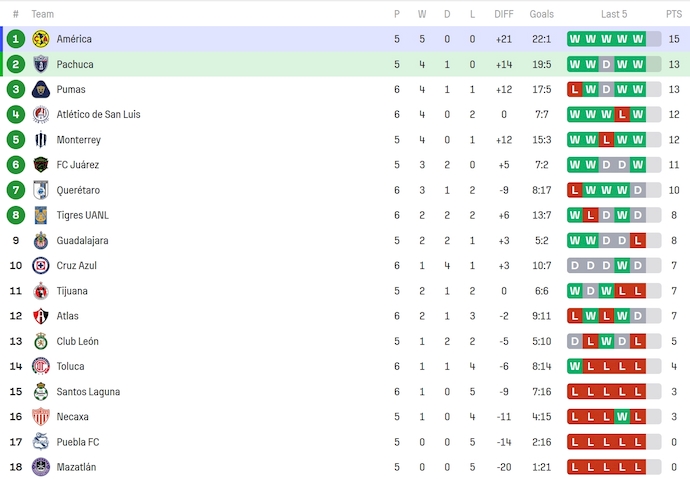The image size is (690, 479).
Task: Click the Necaxa striped shield icon
Action: point(40,417)
